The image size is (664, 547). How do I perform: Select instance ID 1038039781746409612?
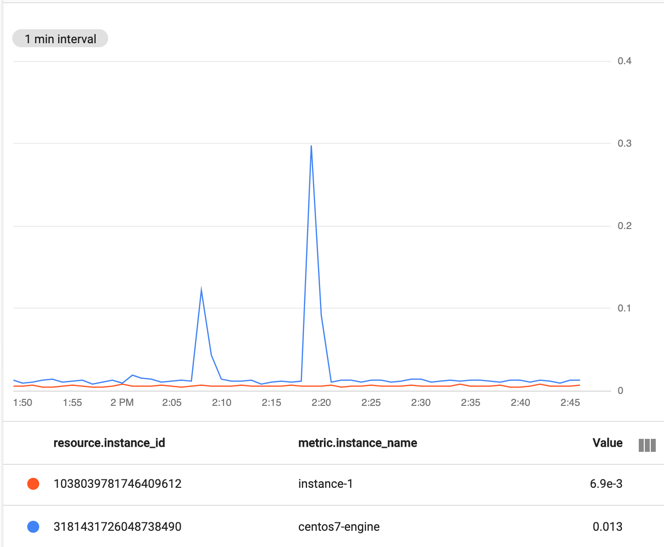(117, 483)
